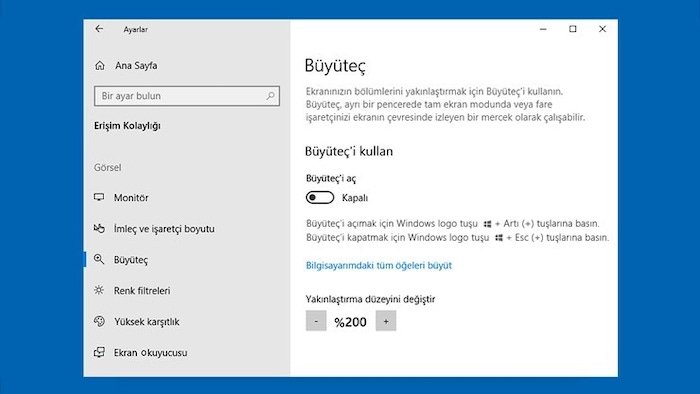Focus the 'Bir ayar bulun' search field

click(x=187, y=96)
